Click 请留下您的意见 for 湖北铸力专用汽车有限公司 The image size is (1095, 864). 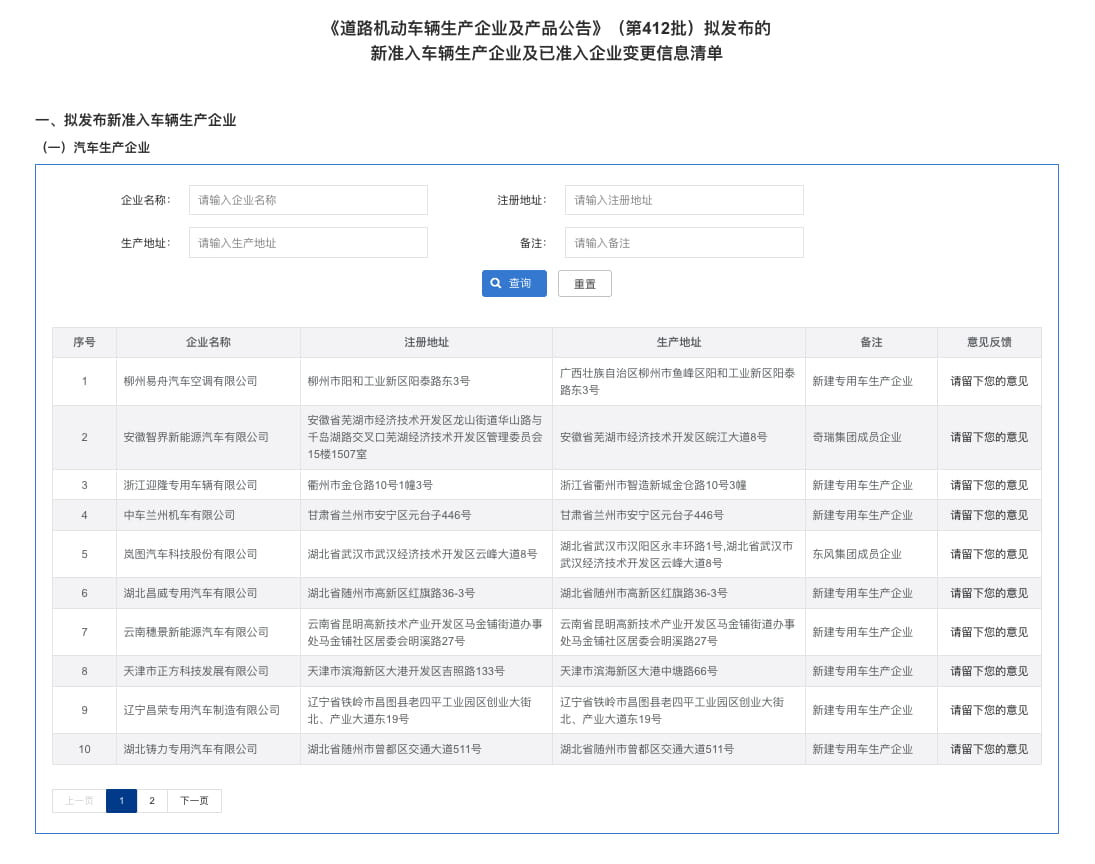989,749
